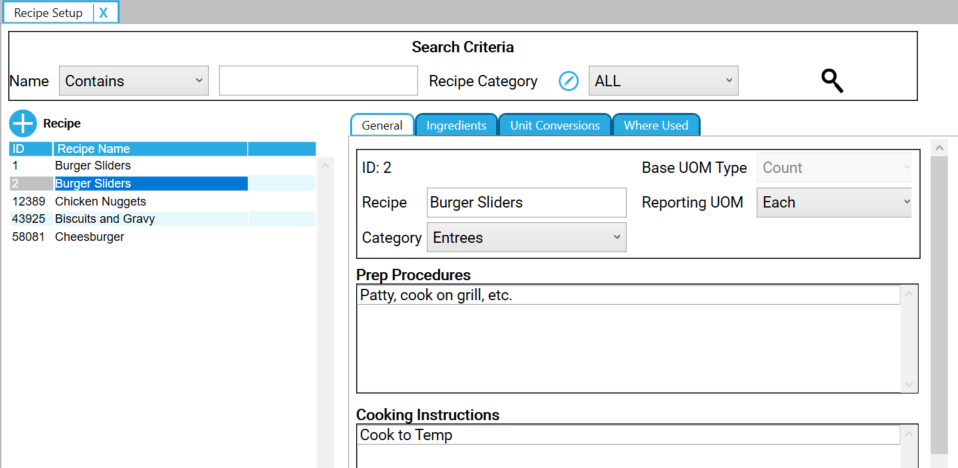The image size is (958, 468).
Task: Expand the Recipe Category ALL dropdown
Action: coord(663,81)
